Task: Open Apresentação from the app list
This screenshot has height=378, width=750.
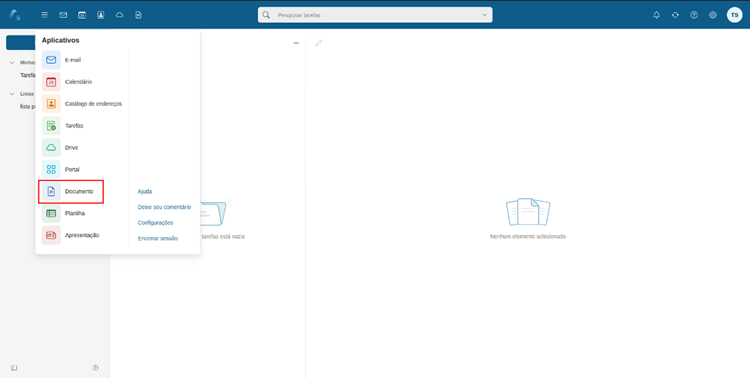Action: (x=71, y=235)
